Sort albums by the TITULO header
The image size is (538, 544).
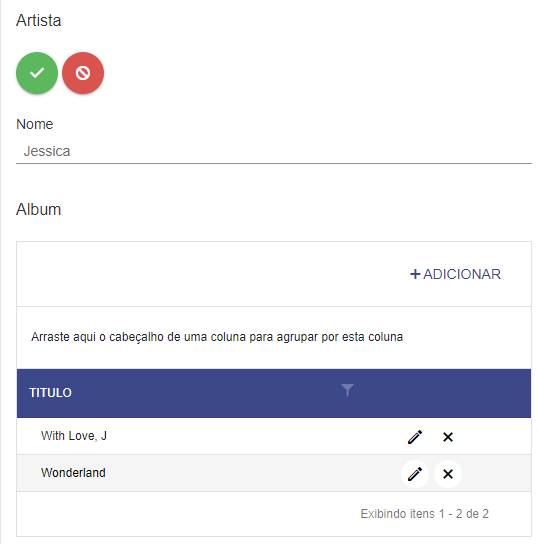tap(50, 393)
